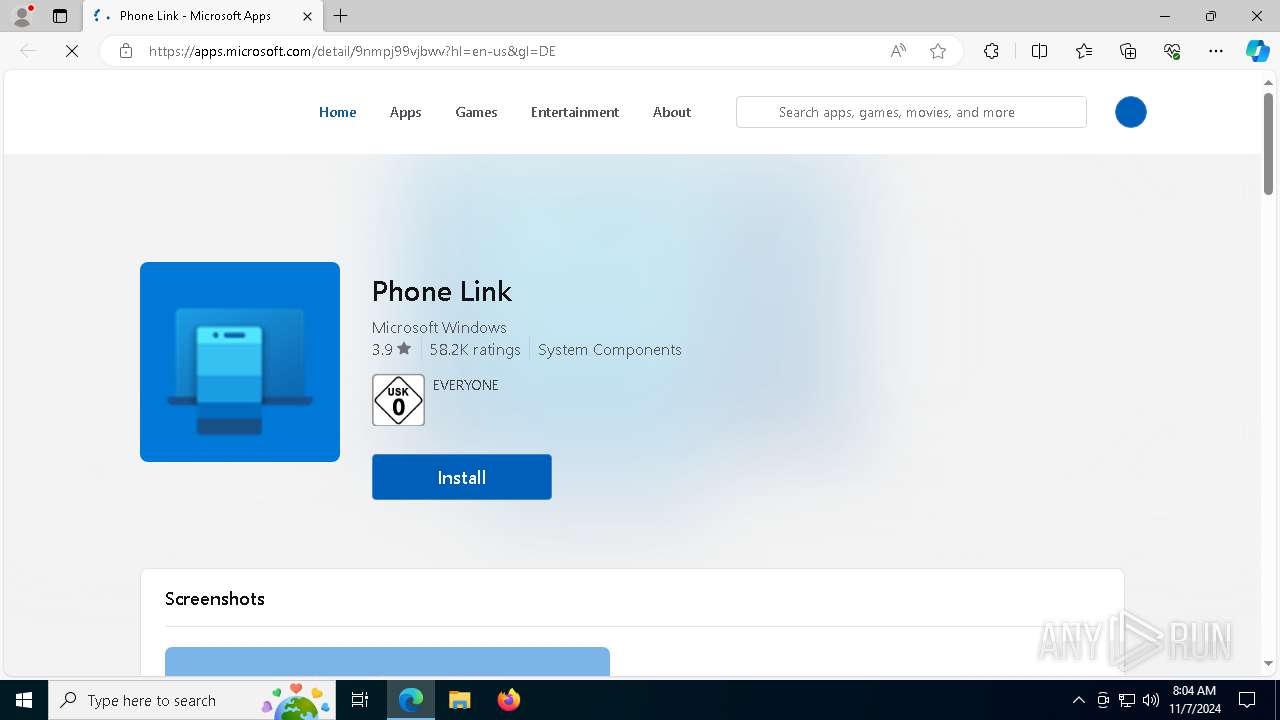Click the EVERYONE rating label
The image size is (1280, 720).
[x=466, y=385]
